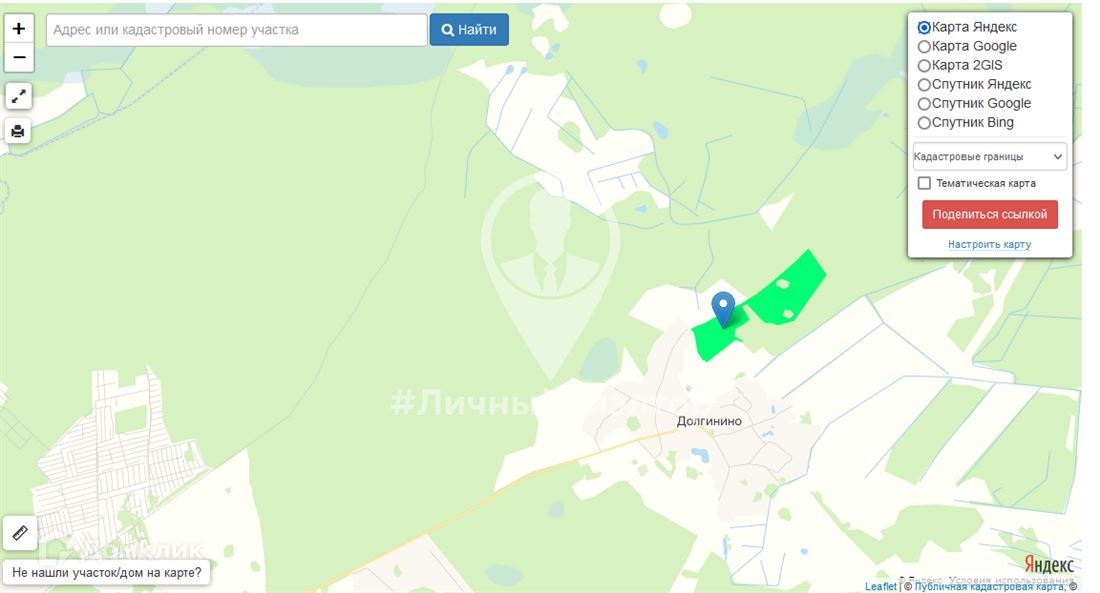Zoom out with the minus button
Screen dimensions: 1100x593
pyautogui.click(x=19, y=58)
